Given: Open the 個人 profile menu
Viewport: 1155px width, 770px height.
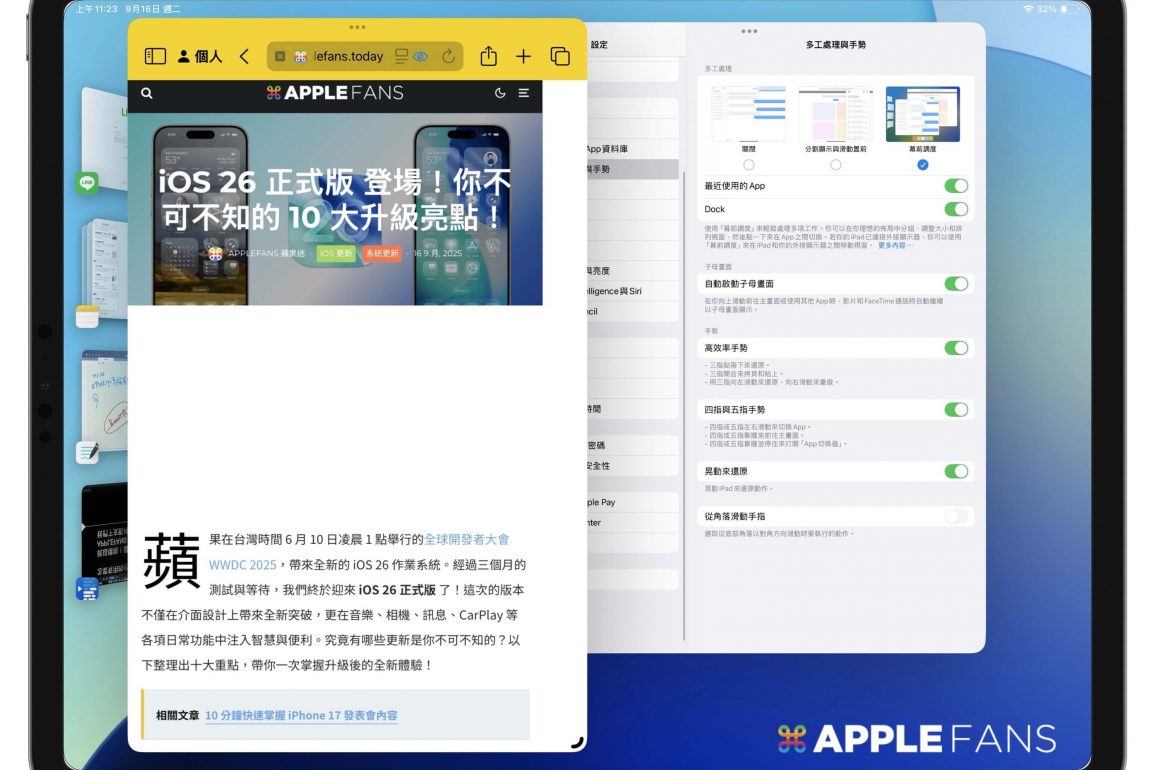Looking at the screenshot, I should coord(200,57).
